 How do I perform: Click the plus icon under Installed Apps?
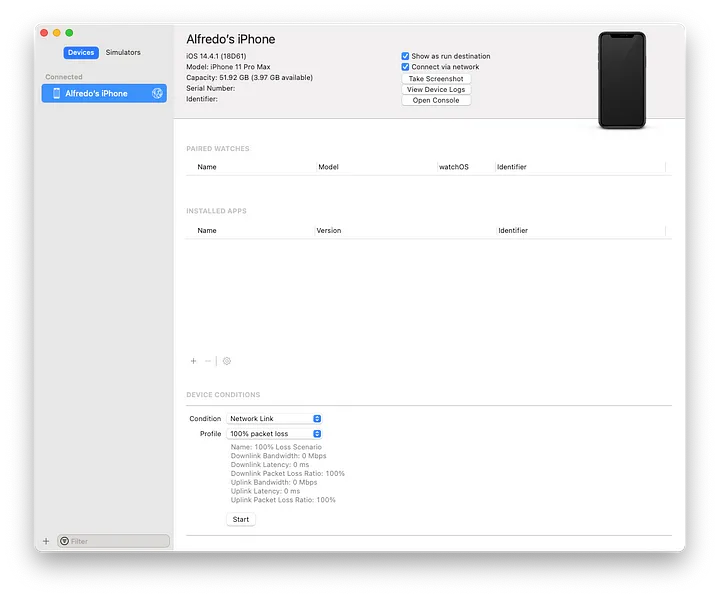(193, 361)
